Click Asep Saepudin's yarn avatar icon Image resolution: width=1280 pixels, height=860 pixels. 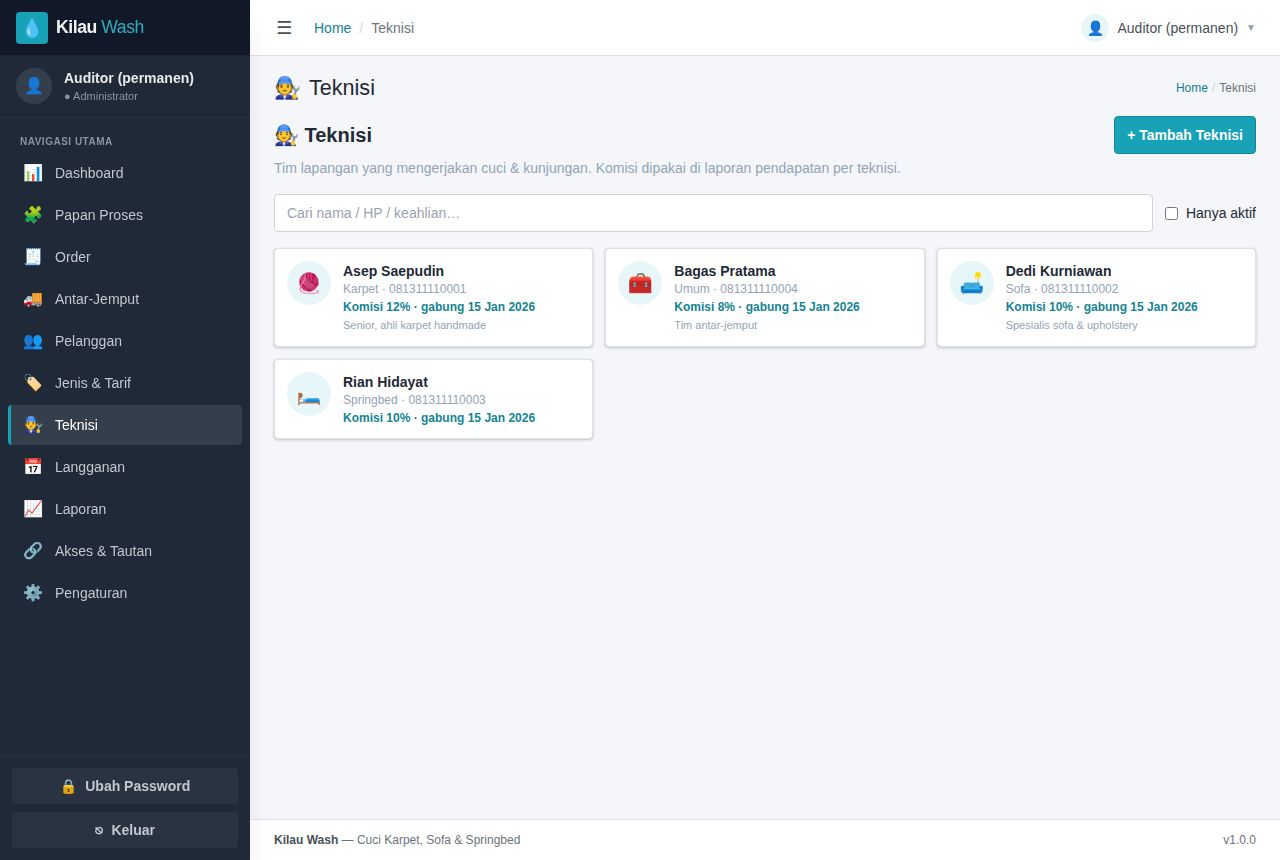[309, 283]
